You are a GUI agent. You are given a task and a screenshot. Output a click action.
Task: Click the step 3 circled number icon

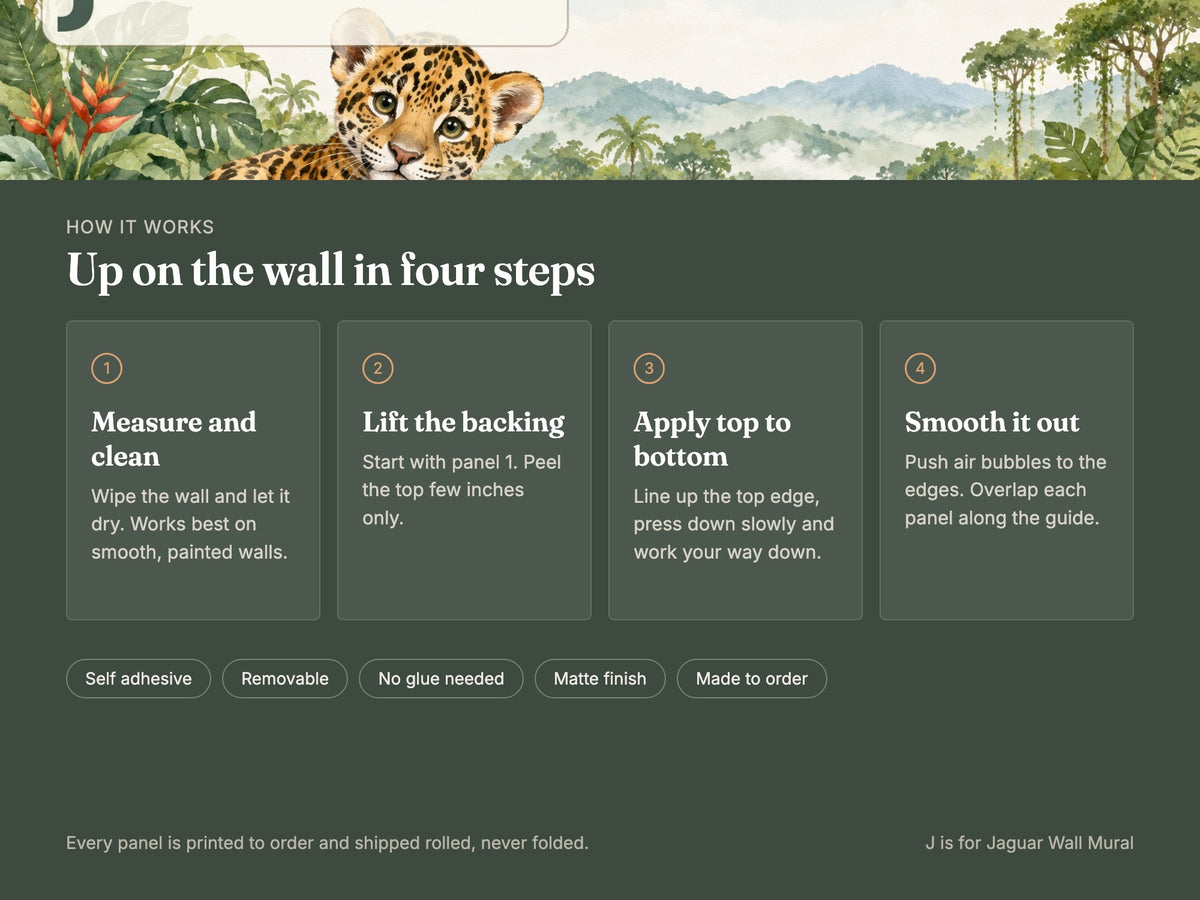(649, 369)
